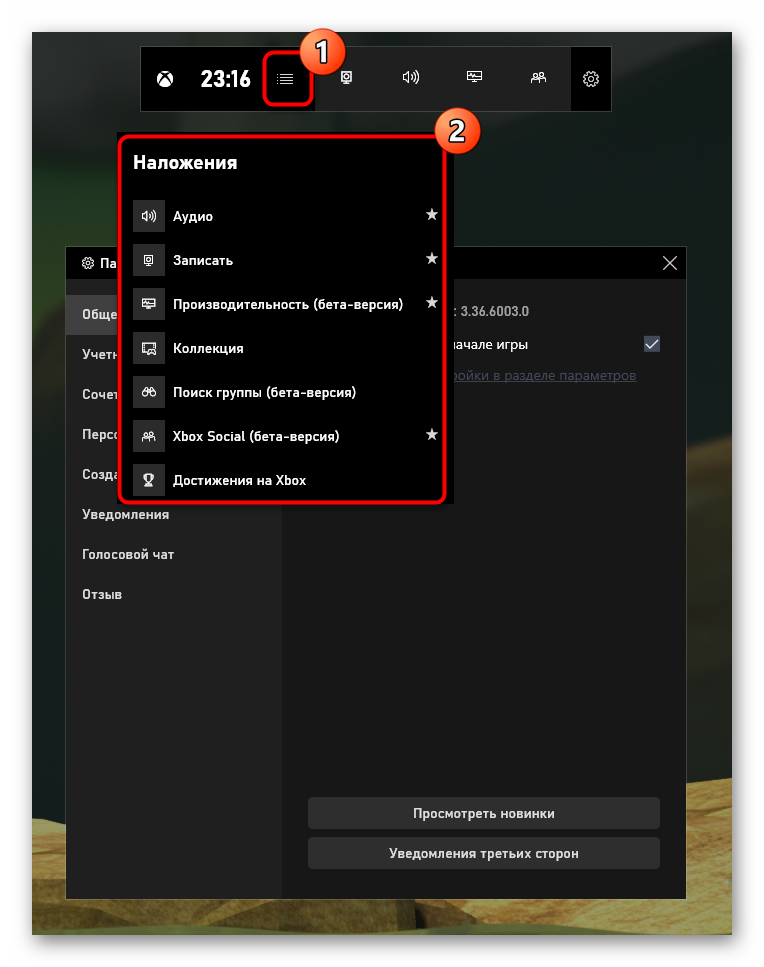Close the settings window
Image resolution: width=764 pixels, height=967 pixels.
click(670, 263)
